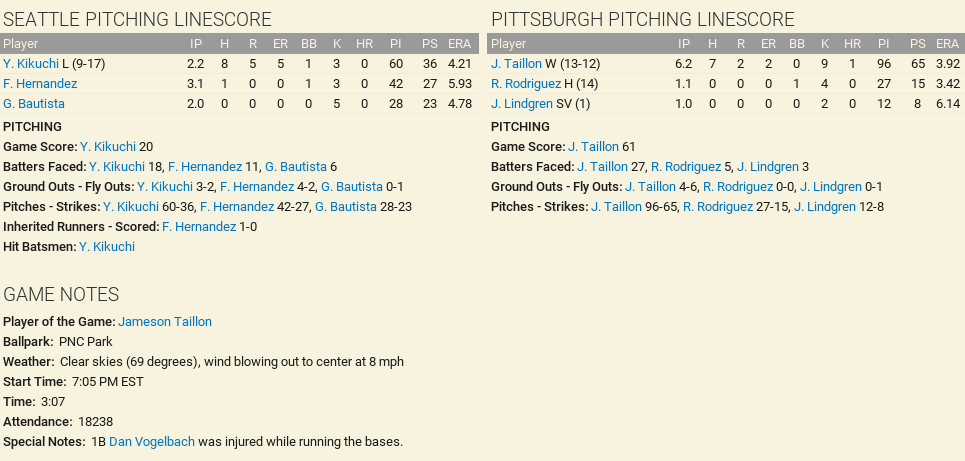
Task: Select J. Lindgren in Pittsburgh linescore table
Action: [522, 104]
